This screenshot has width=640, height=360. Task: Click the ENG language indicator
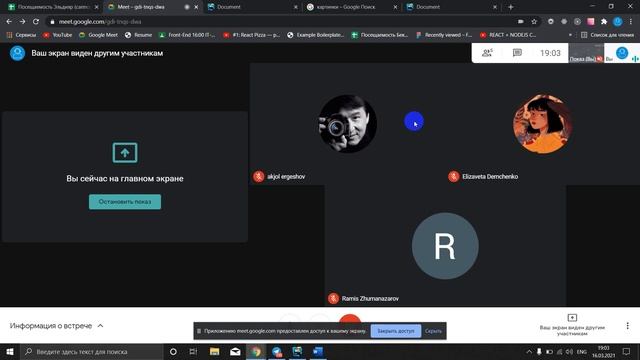pos(582,351)
